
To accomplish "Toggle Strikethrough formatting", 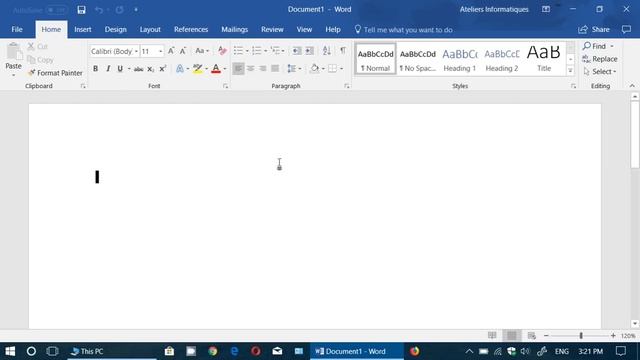I will click(x=138, y=69).
